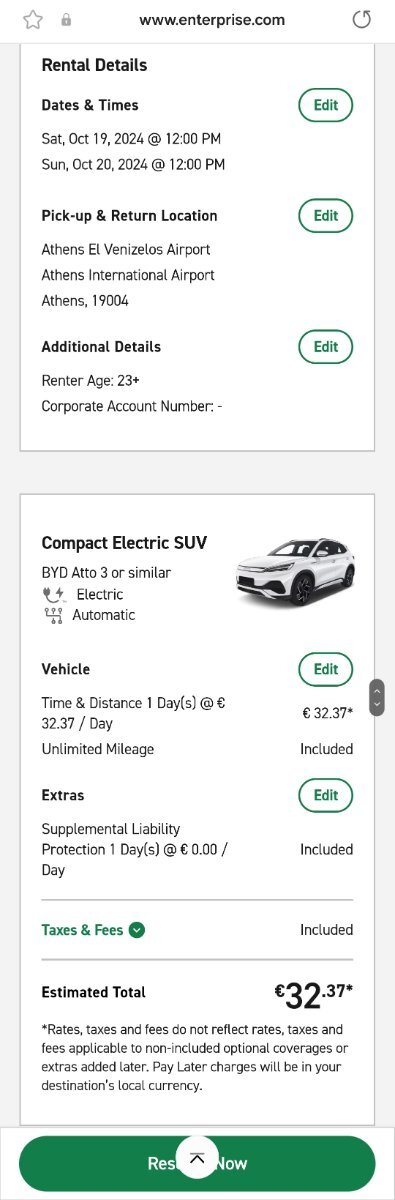The image size is (395, 1200).
Task: Edit the Dates & Times section
Action: pyautogui.click(x=326, y=105)
